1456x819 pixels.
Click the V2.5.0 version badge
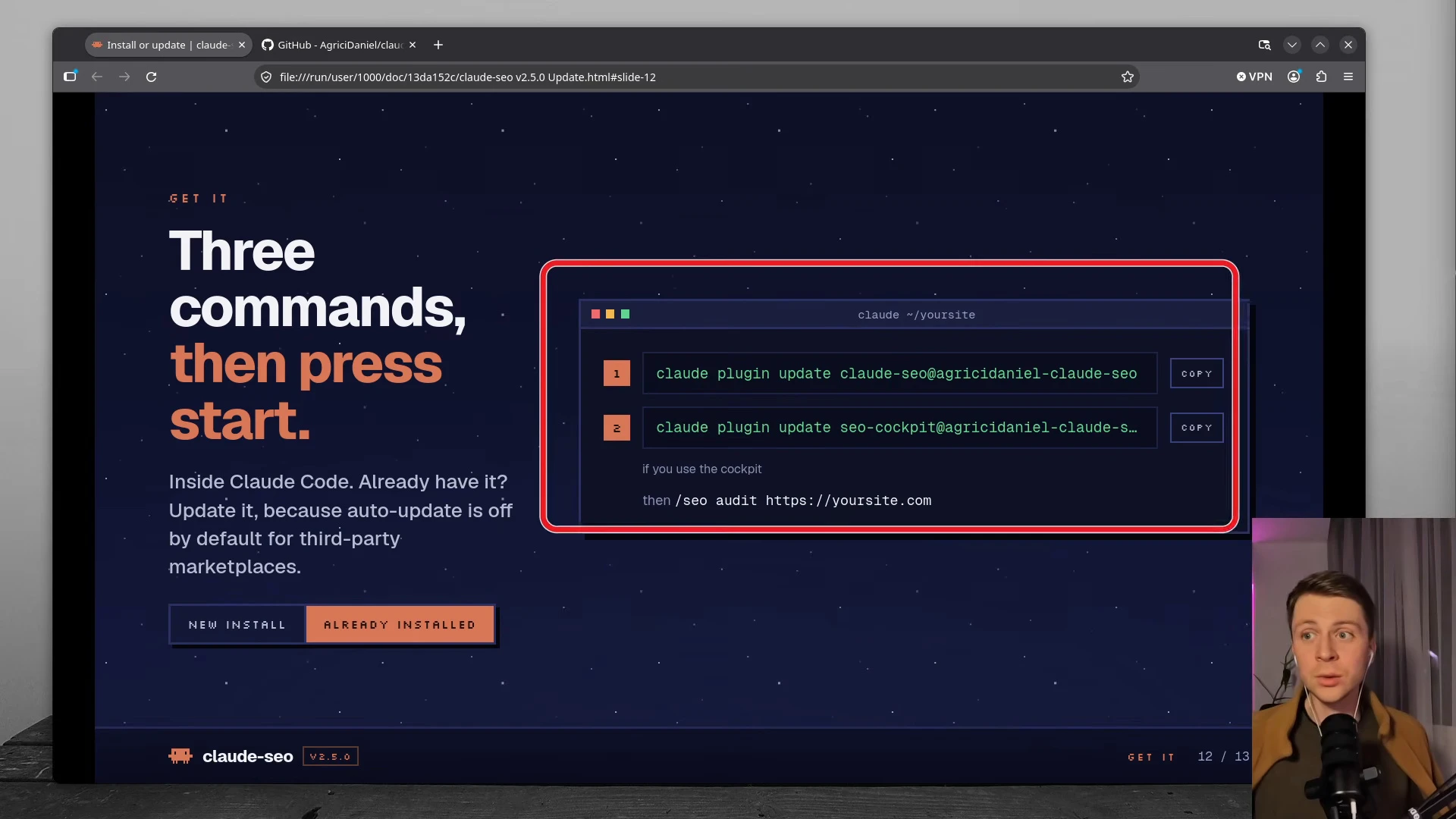pyautogui.click(x=331, y=756)
